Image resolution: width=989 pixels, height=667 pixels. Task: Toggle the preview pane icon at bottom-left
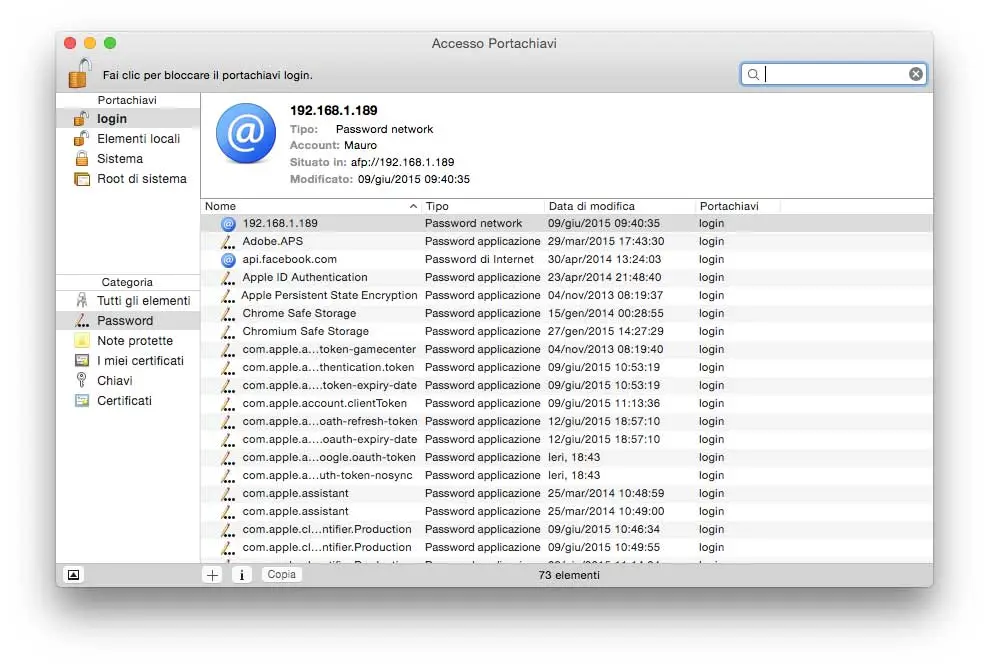(73, 575)
